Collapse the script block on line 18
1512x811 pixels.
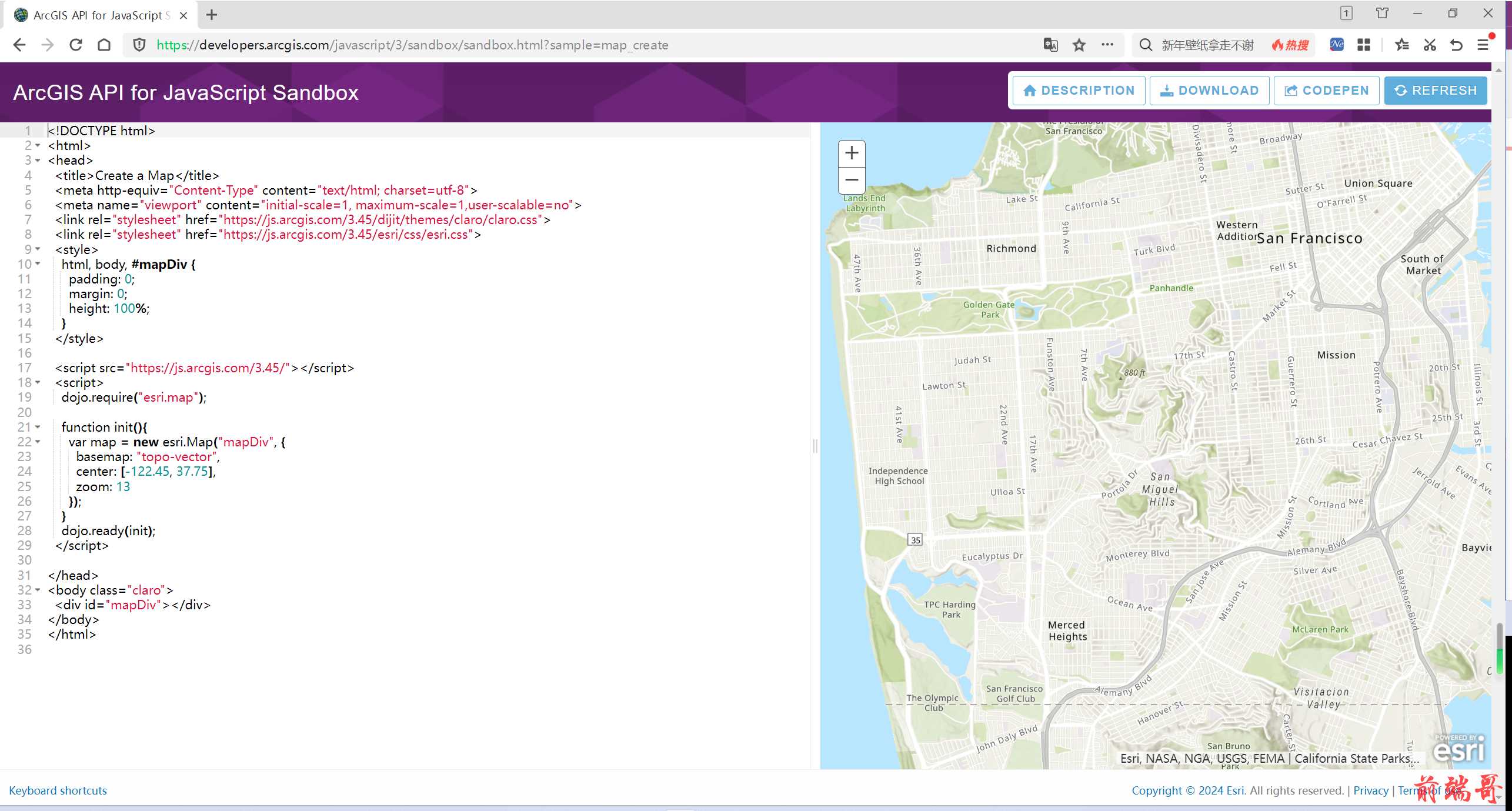pos(38,382)
